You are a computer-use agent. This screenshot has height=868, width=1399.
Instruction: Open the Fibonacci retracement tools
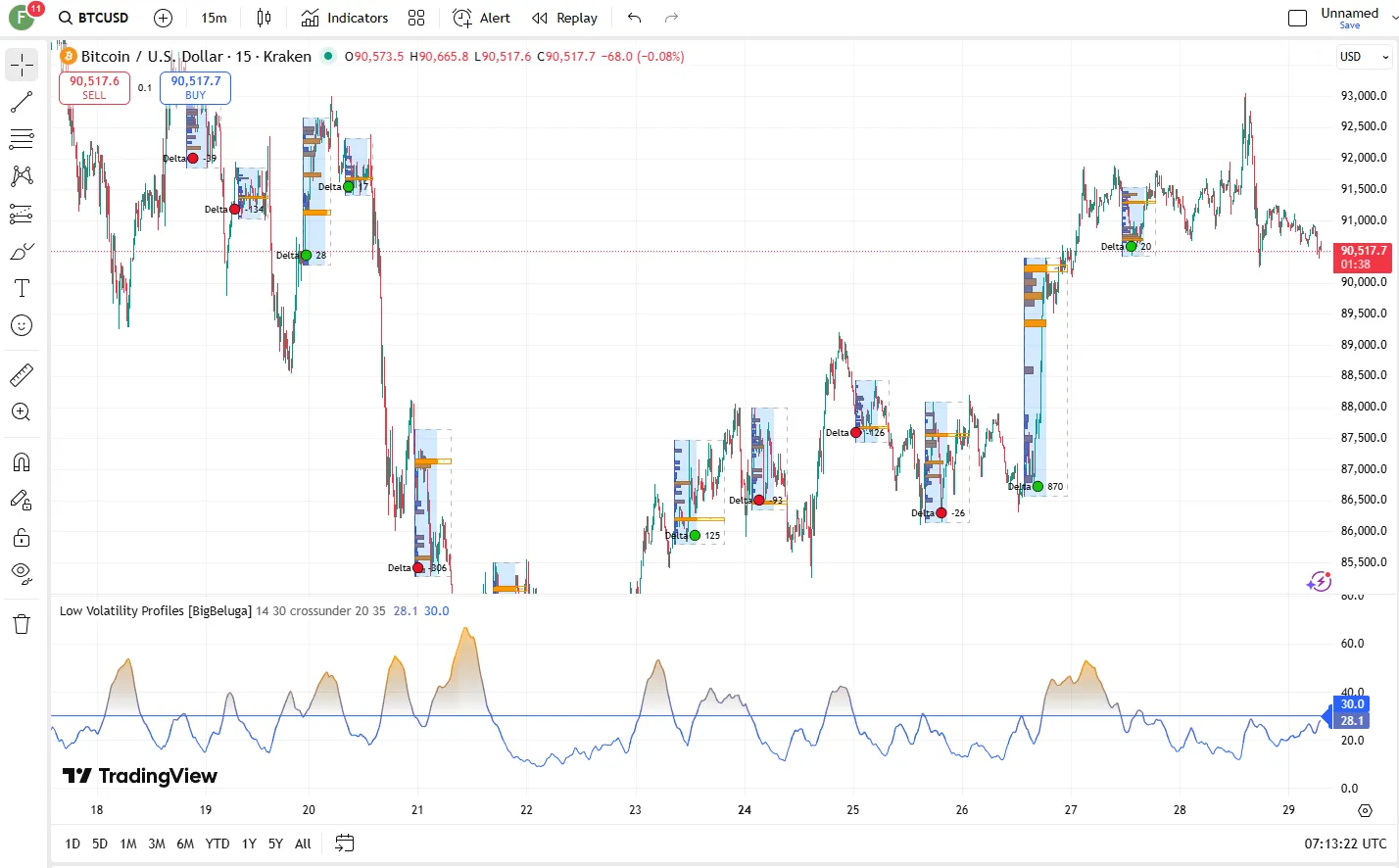22,139
